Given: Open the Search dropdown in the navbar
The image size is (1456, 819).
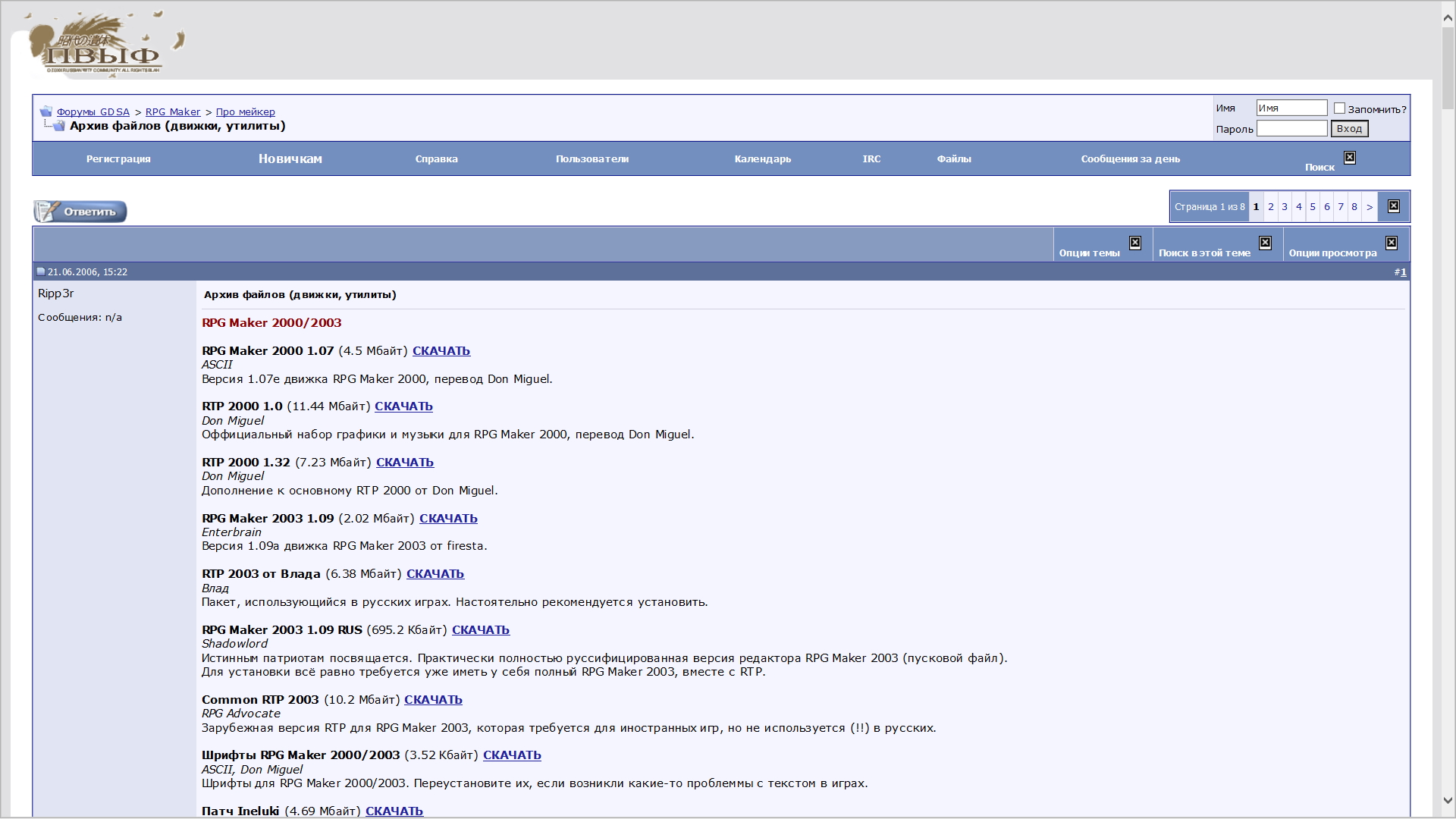Looking at the screenshot, I should pos(1319,167).
